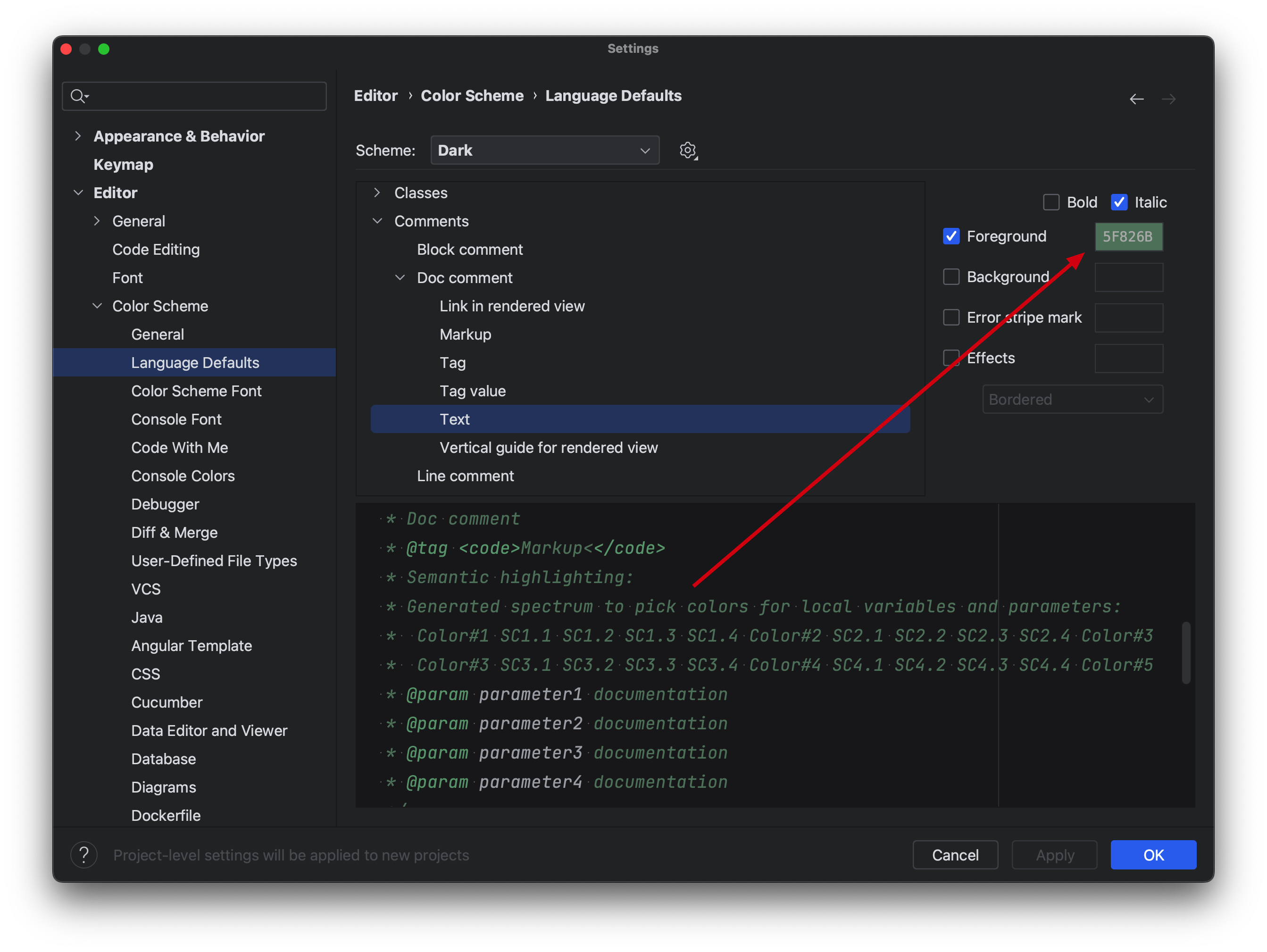Select Cucumber in the sidebar
The height and width of the screenshot is (952, 1267).
click(167, 702)
